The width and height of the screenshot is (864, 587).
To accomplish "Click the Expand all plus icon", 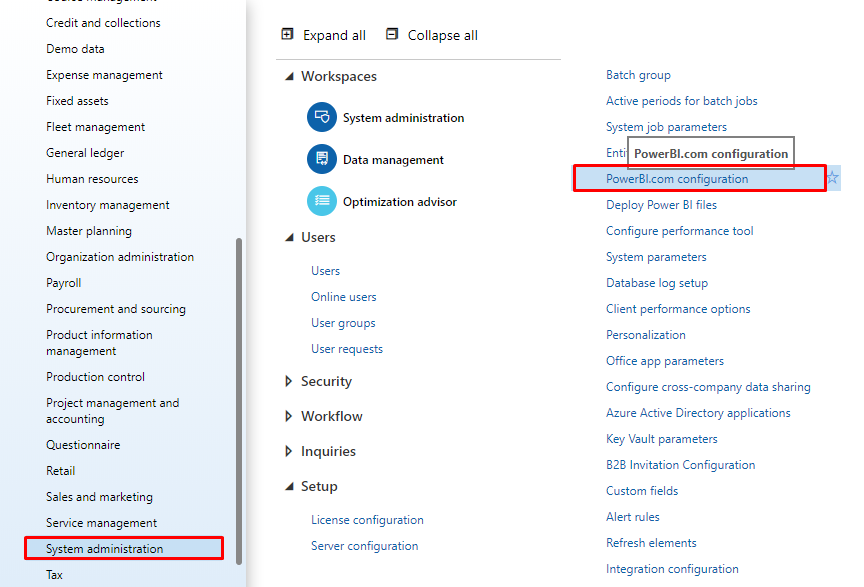I will pos(288,34).
